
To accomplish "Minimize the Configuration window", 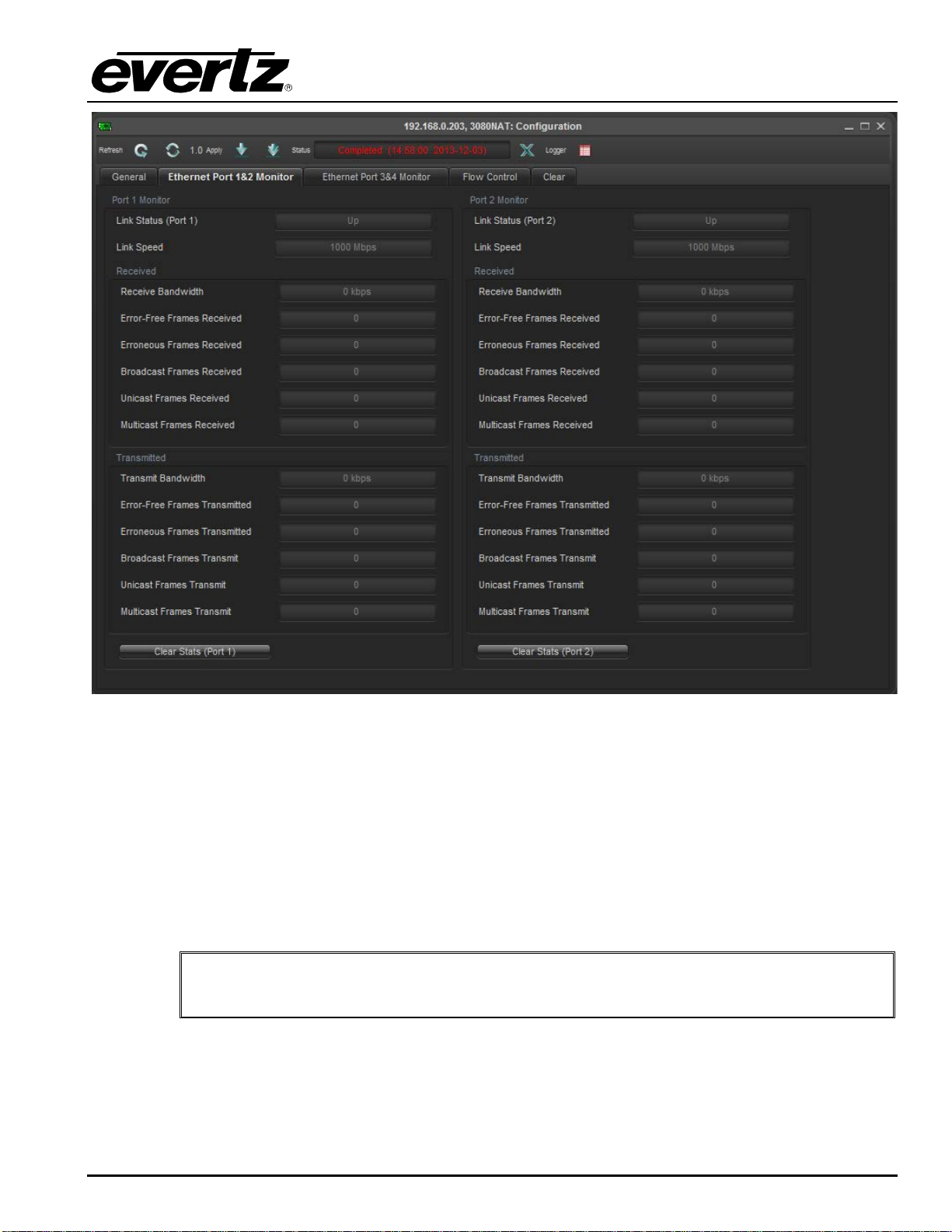I will click(849, 126).
